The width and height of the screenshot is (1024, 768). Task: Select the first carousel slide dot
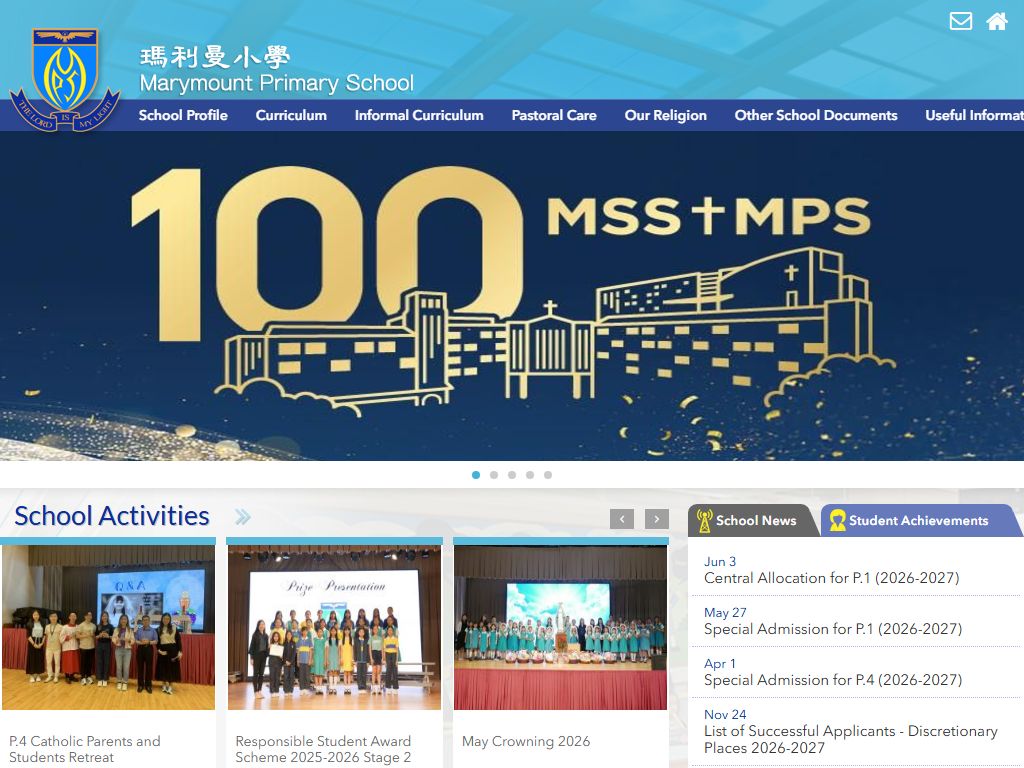pos(476,475)
